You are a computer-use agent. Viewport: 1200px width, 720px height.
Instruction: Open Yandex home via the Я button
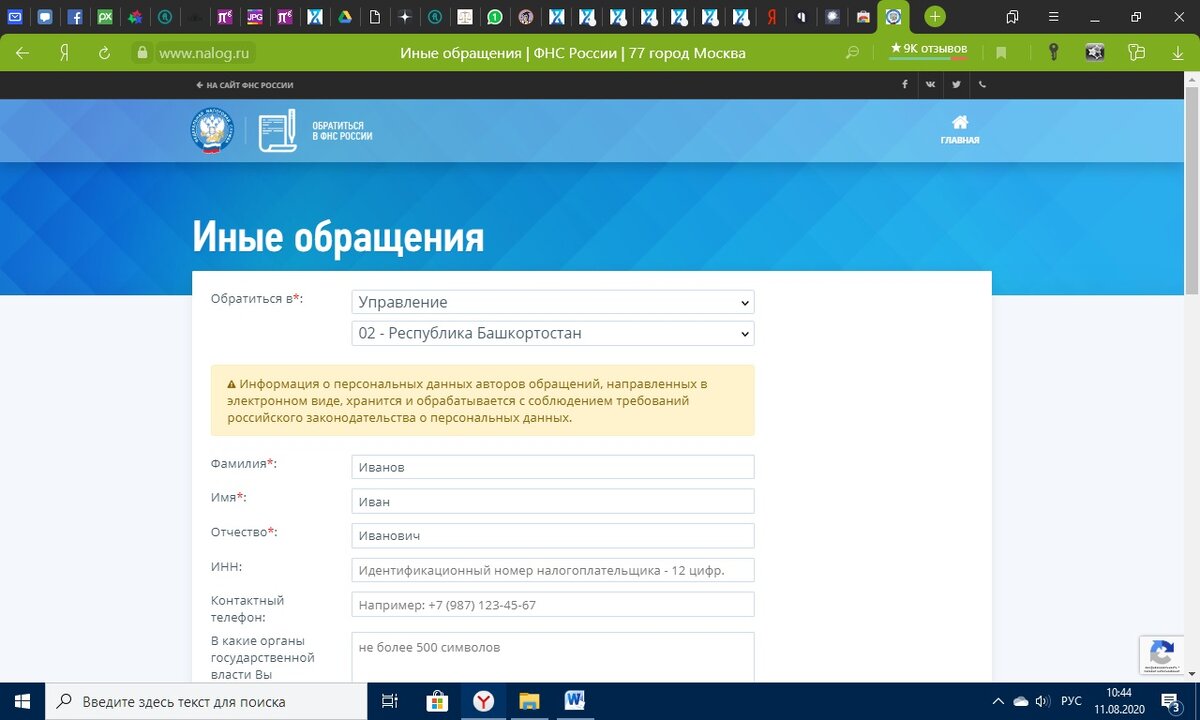(x=64, y=53)
